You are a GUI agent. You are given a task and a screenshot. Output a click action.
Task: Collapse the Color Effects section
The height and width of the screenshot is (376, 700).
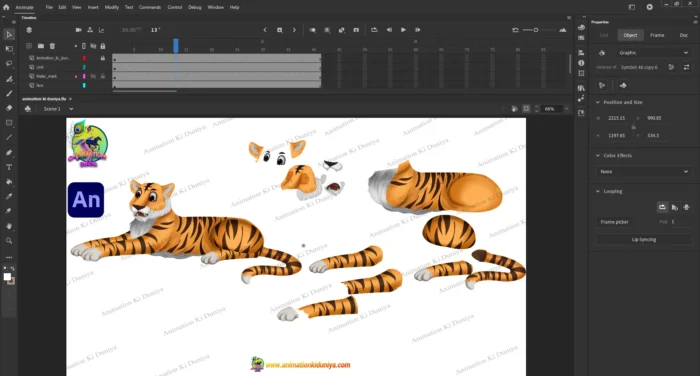pos(598,155)
